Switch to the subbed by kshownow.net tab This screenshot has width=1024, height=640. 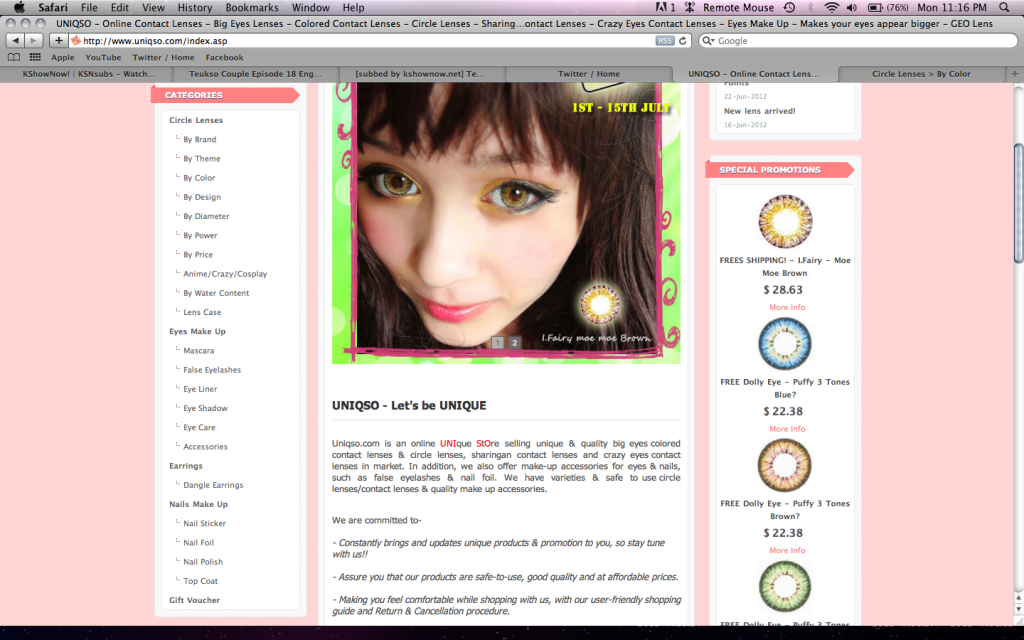point(420,74)
